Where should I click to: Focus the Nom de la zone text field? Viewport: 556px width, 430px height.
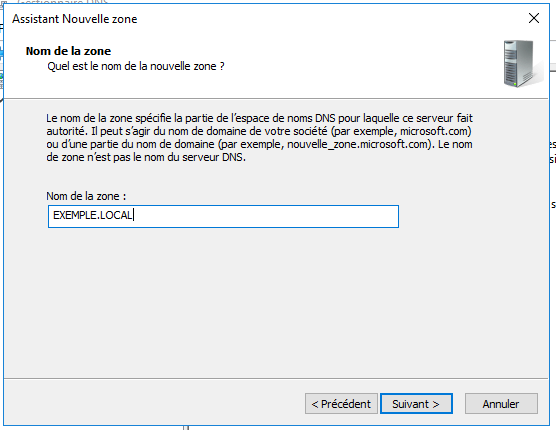click(x=223, y=216)
